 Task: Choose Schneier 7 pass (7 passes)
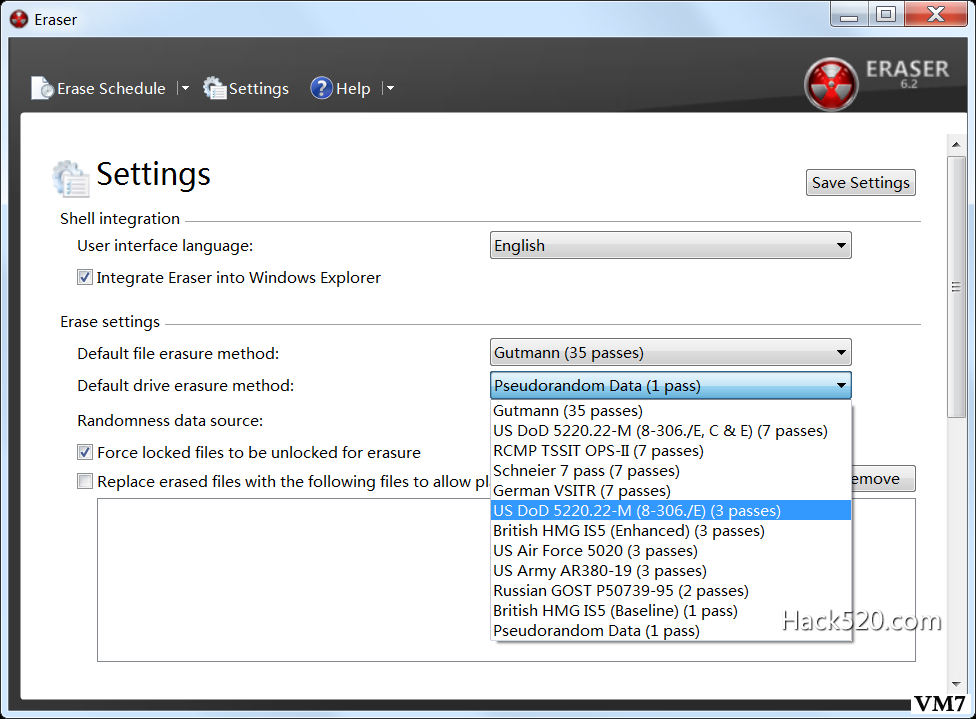pos(670,471)
